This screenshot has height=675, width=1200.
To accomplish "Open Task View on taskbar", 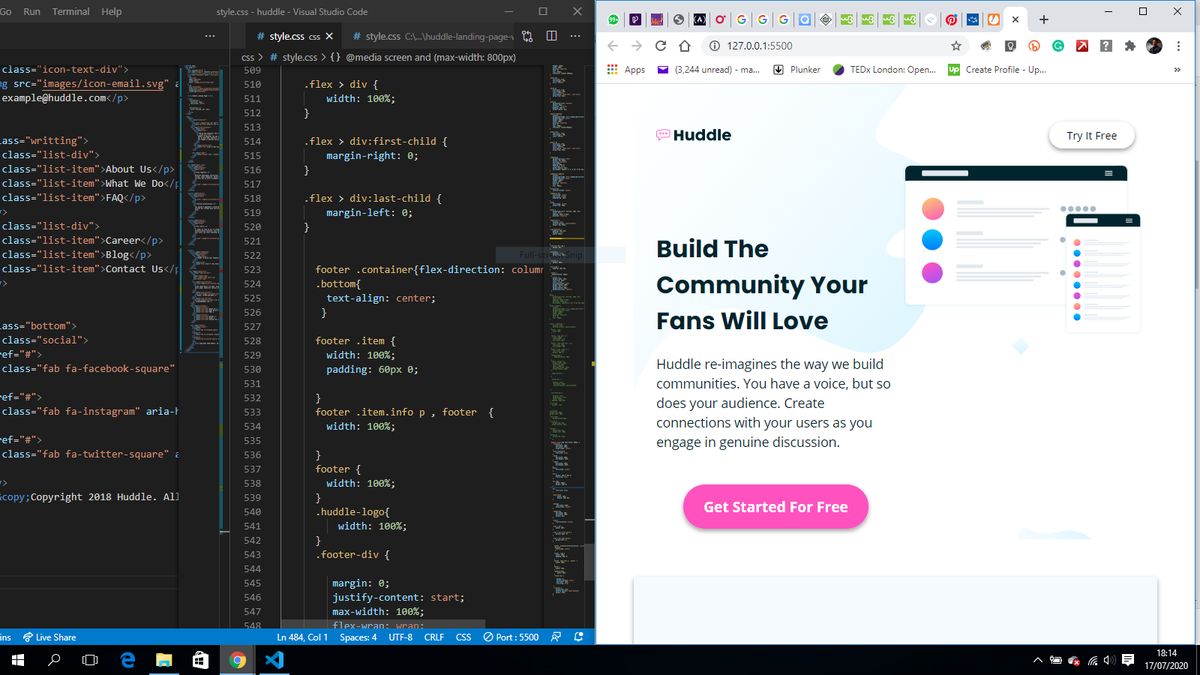I will [x=90, y=660].
